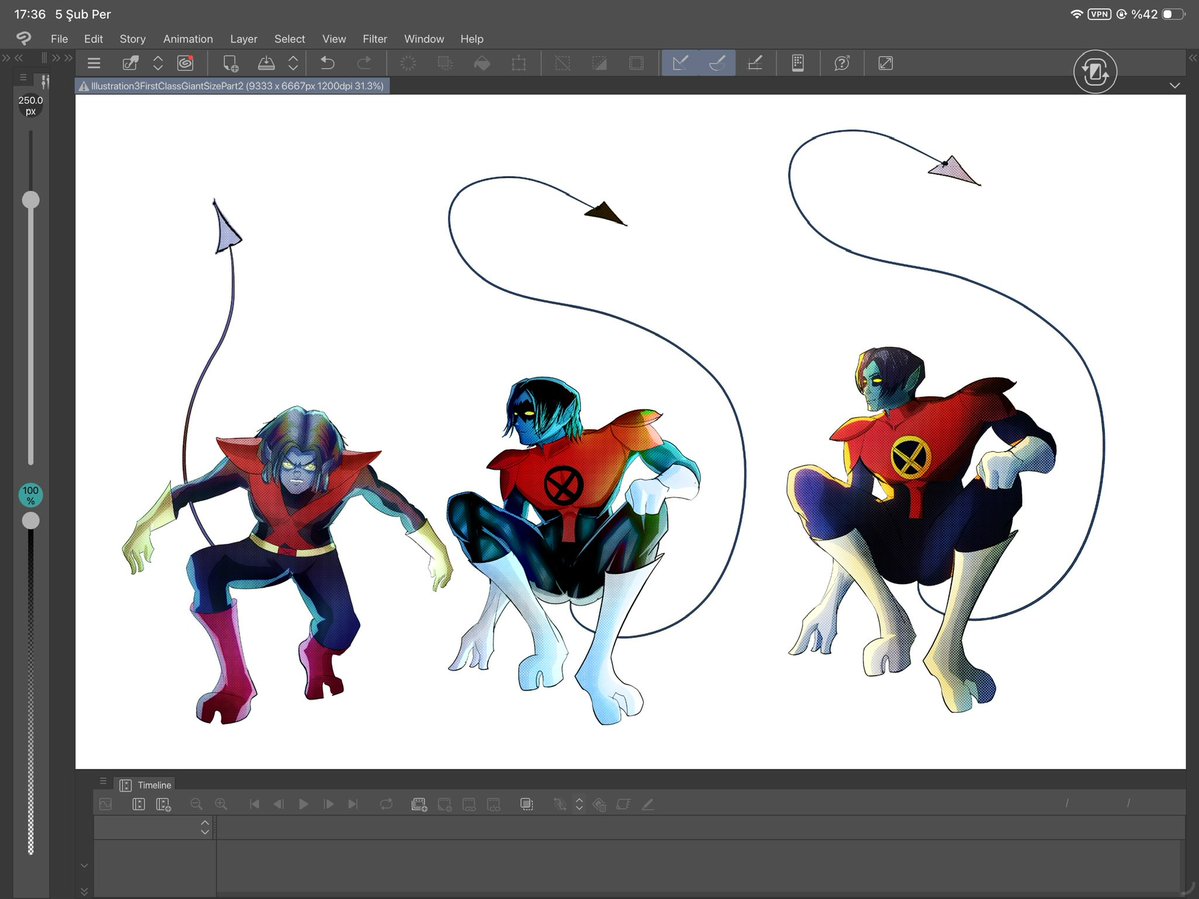Open the hamburger menu in command bar
Viewport: 1199px width, 899px height.
[94, 63]
